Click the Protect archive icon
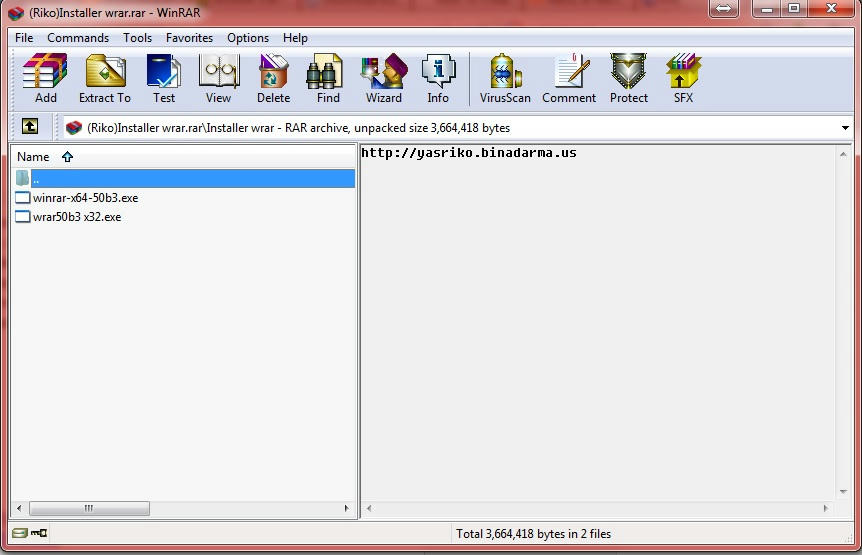Screen dimensions: 862x555 [629, 78]
